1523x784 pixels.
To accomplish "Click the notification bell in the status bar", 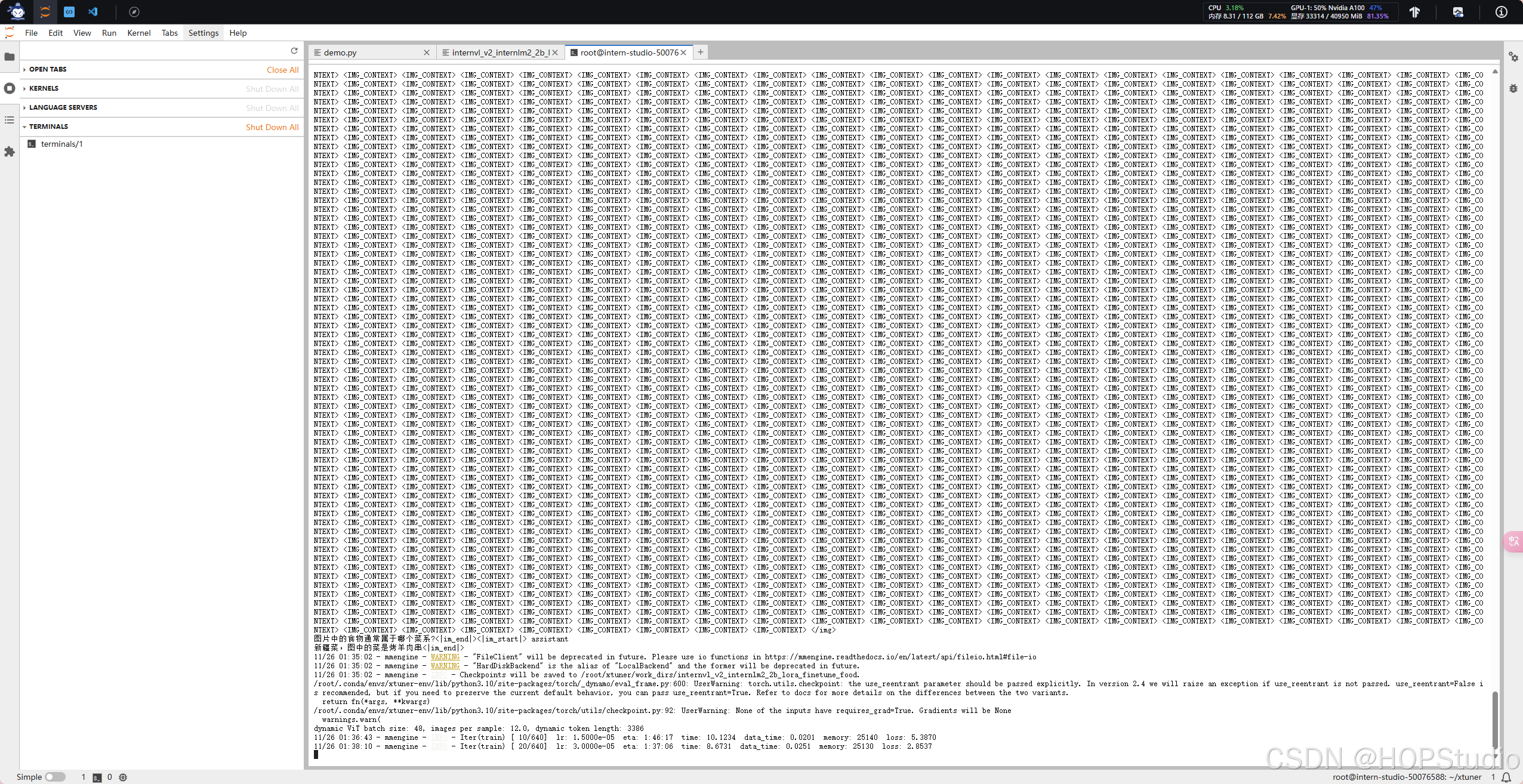I will (x=1506, y=777).
